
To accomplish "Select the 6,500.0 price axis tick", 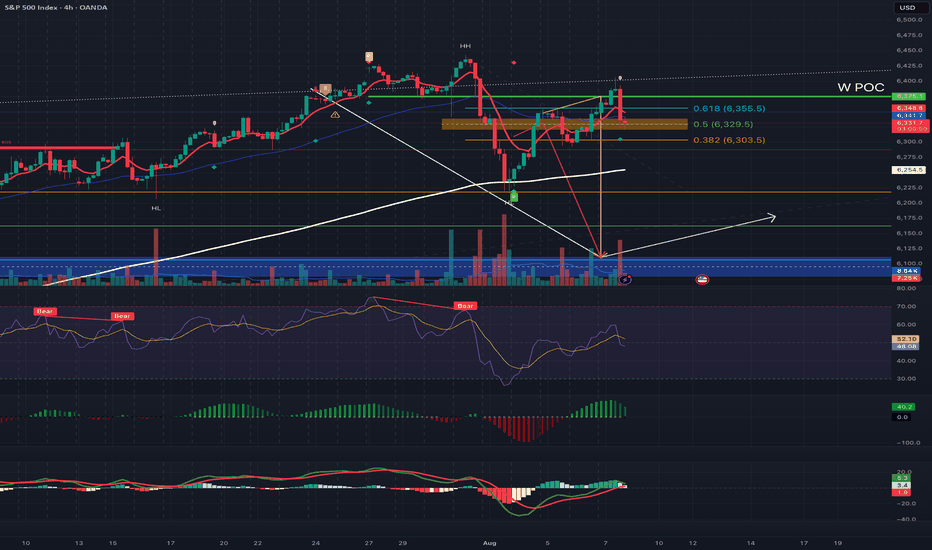I will [x=909, y=20].
